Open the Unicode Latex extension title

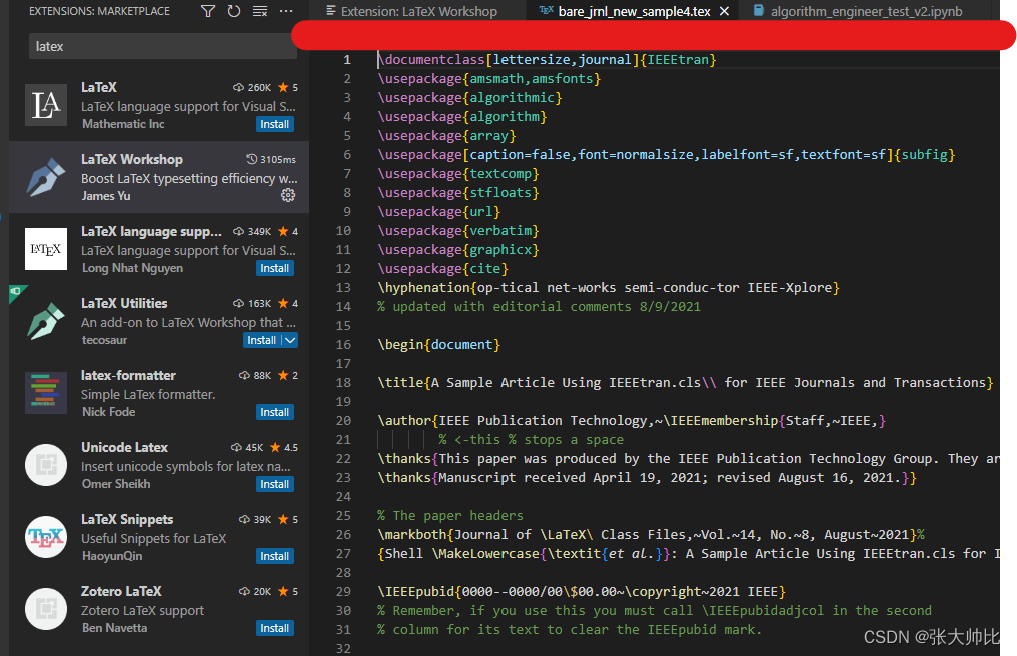[124, 447]
